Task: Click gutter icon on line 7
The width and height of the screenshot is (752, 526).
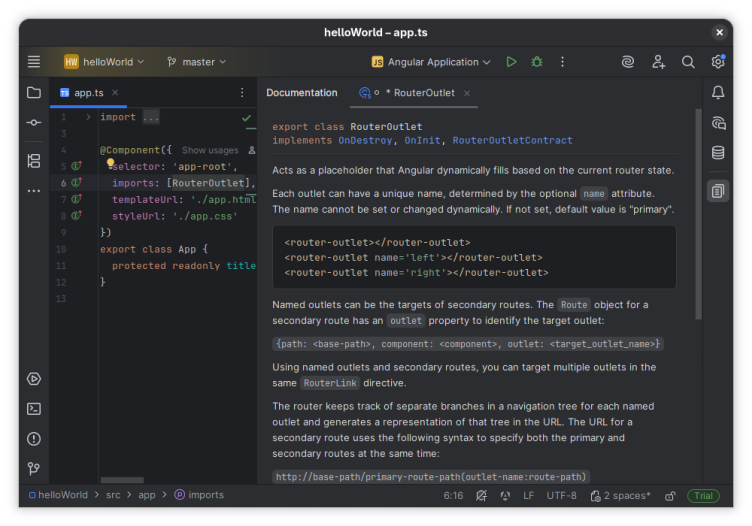Action: 77,199
